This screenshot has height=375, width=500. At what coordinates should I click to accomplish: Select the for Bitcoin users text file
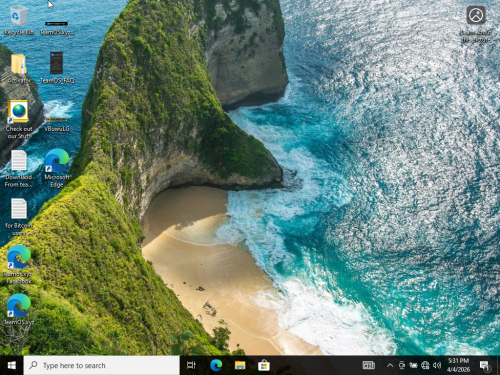tap(19, 216)
